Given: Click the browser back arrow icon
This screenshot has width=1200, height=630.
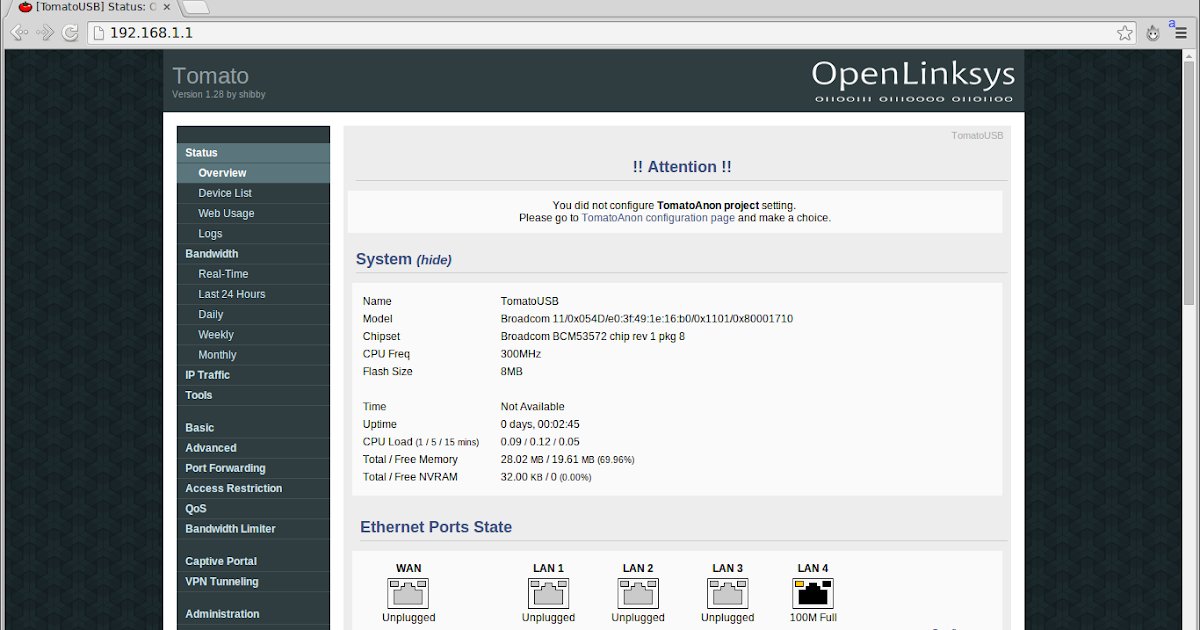Looking at the screenshot, I should 19,33.
